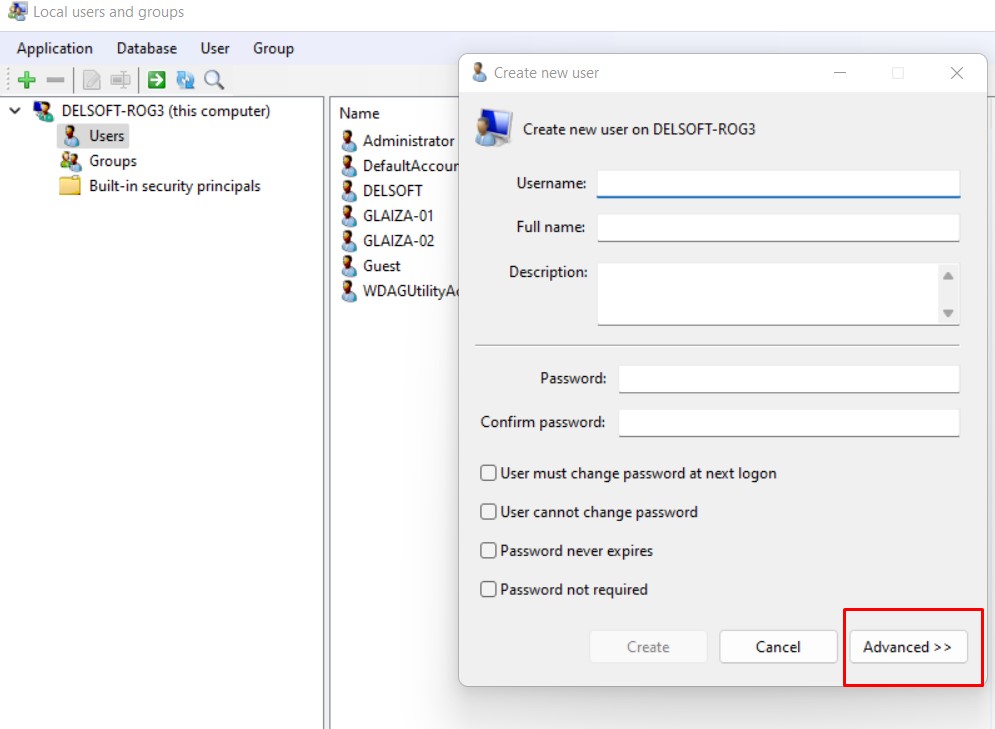The image size is (995, 729).
Task: Click into the Username field
Action: (778, 184)
